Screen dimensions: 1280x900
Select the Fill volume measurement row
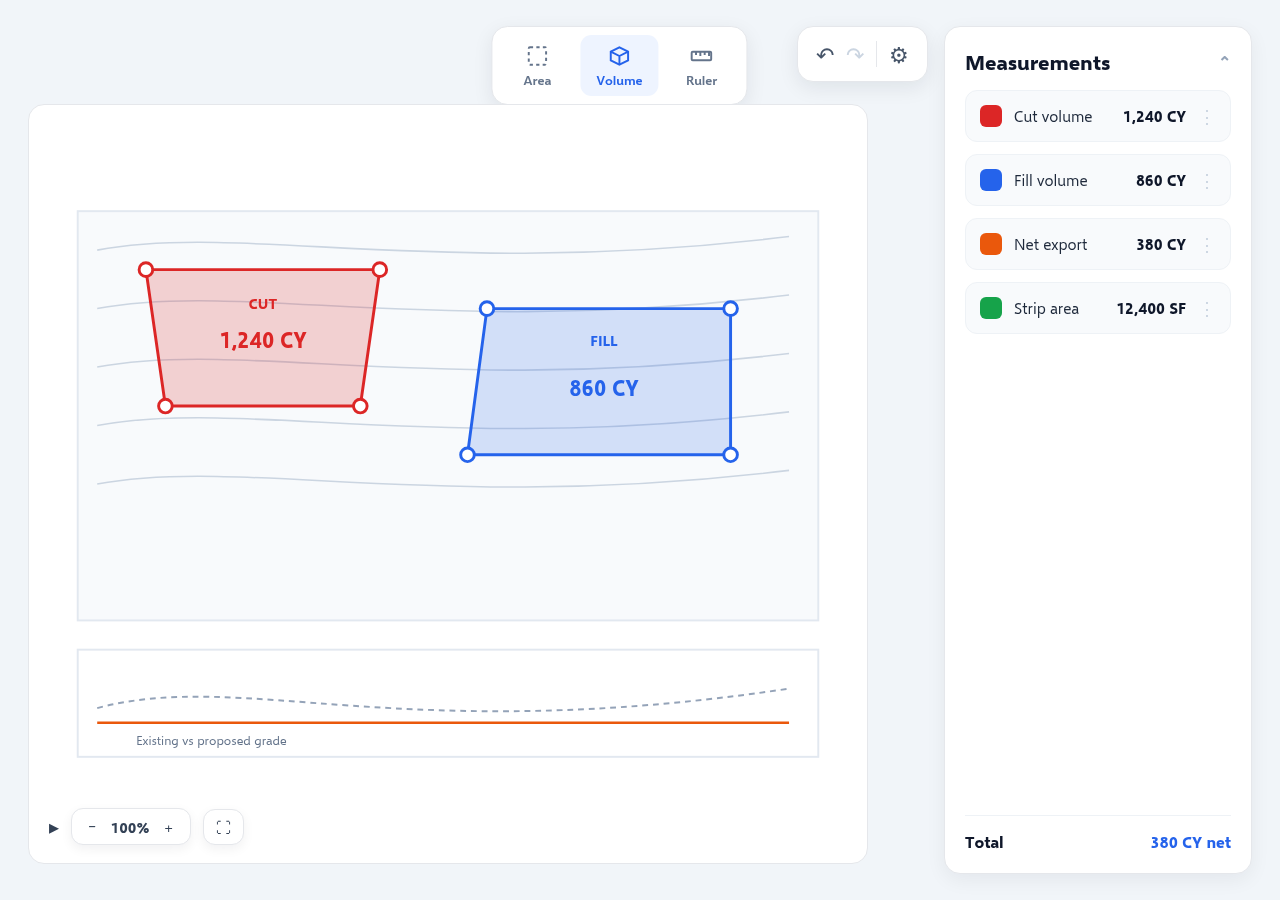pos(1098,180)
